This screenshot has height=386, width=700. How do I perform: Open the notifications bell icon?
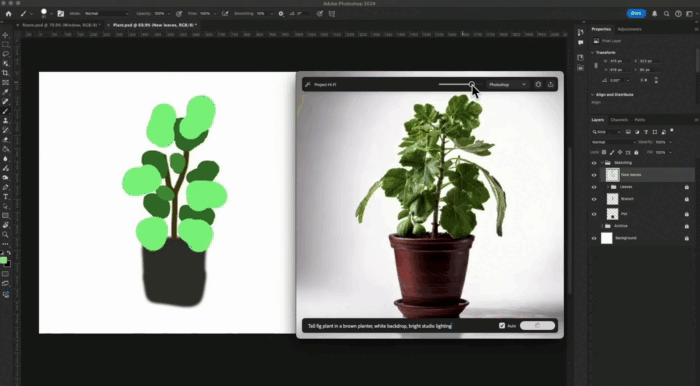[654, 14]
